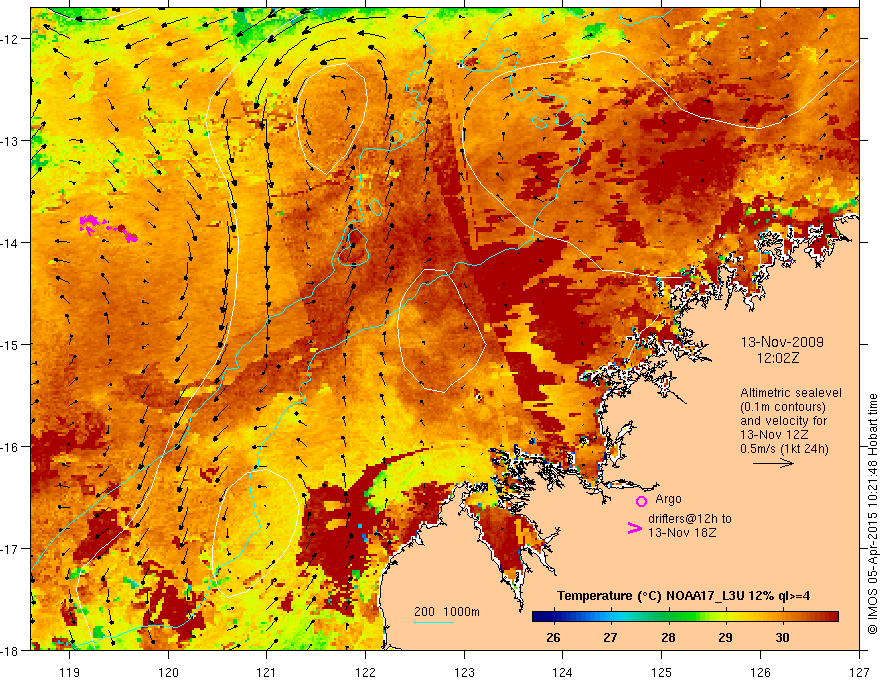Click the magenta Argo circle legend marker
Screen dimensions: 880x680
[641, 501]
